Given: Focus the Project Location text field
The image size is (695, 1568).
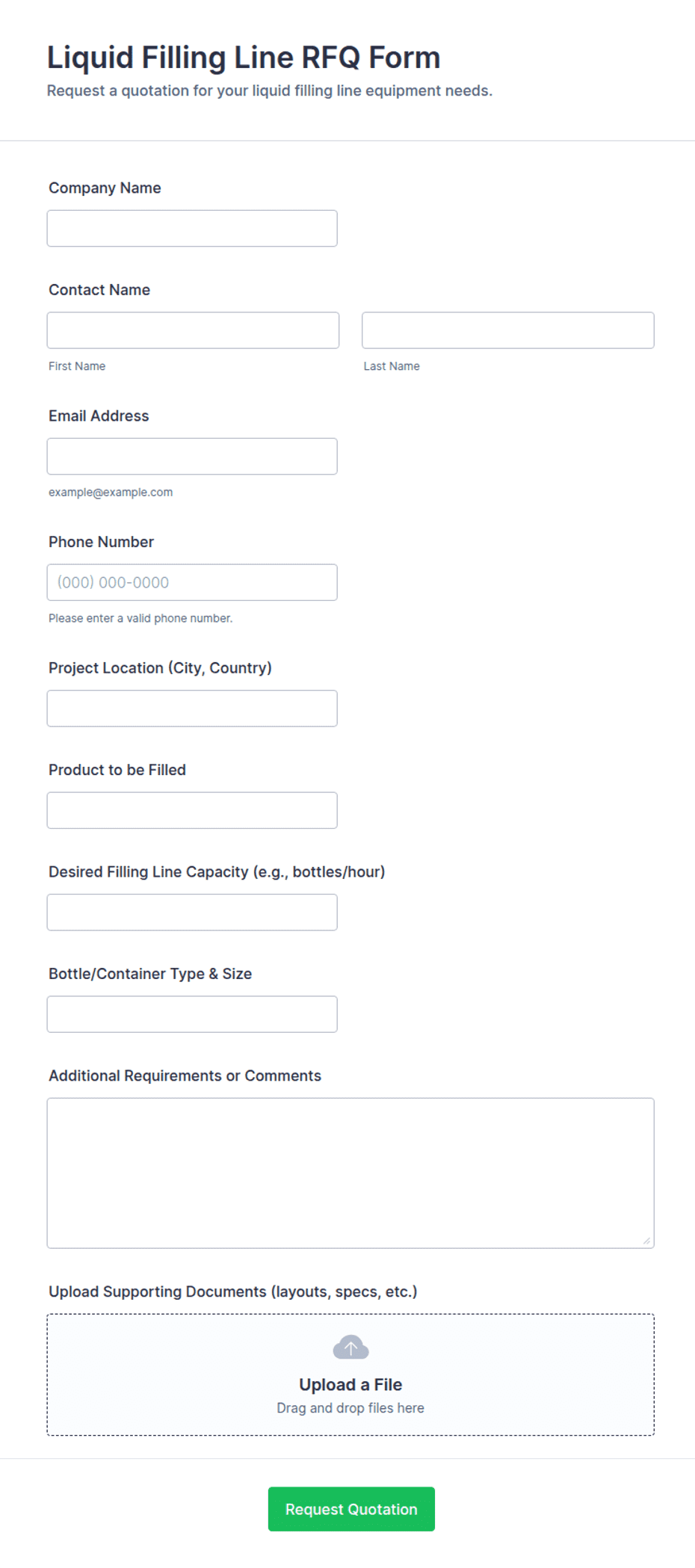Looking at the screenshot, I should coord(192,708).
